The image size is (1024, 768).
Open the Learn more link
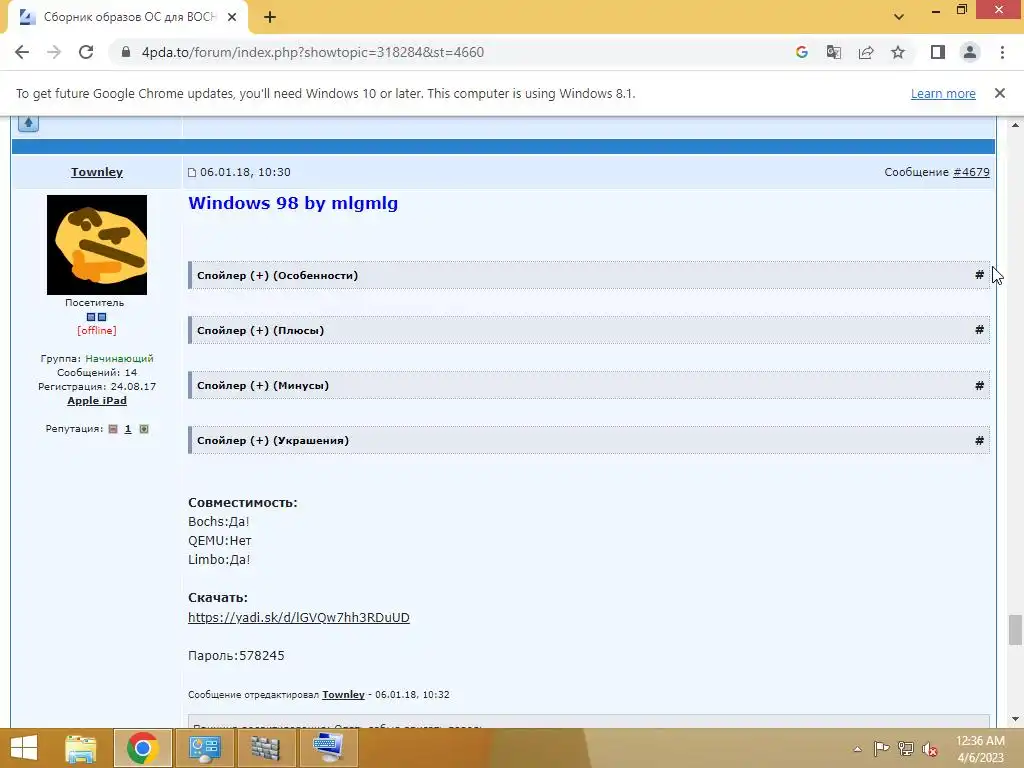[943, 93]
